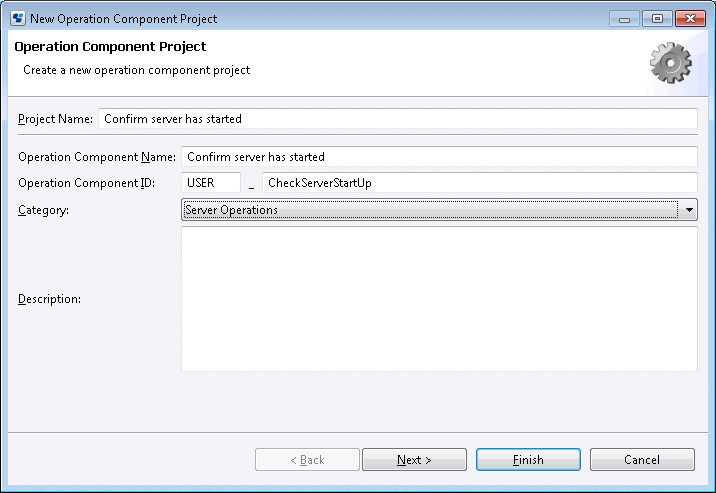
Task: Click the gear wizard banner icon
Action: [670, 63]
